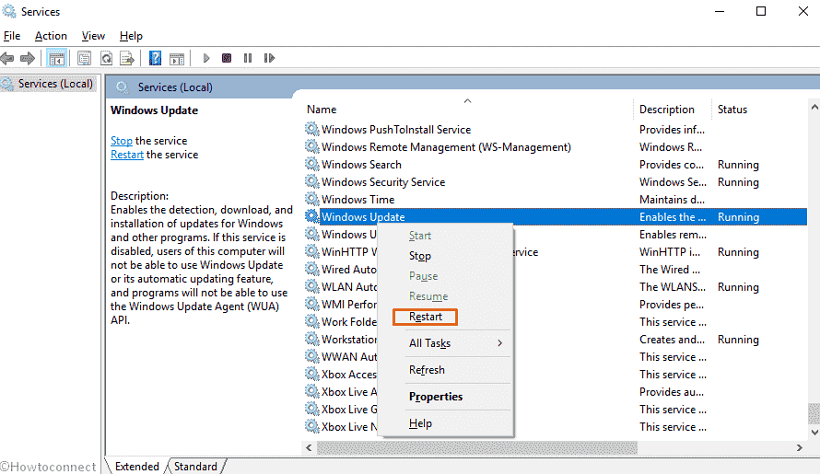Open the View menu
Image resolution: width=820 pixels, height=474 pixels.
(93, 36)
